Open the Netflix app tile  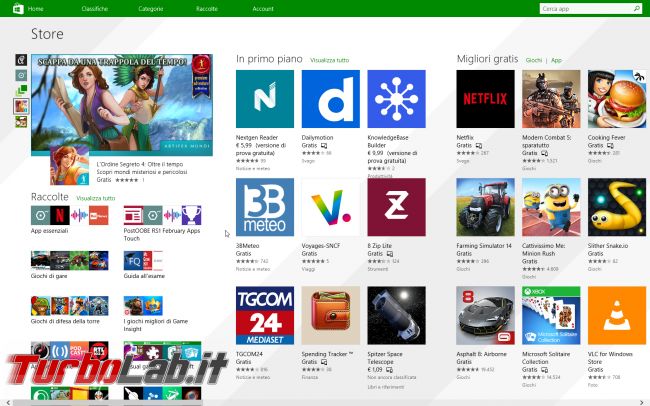pos(485,99)
